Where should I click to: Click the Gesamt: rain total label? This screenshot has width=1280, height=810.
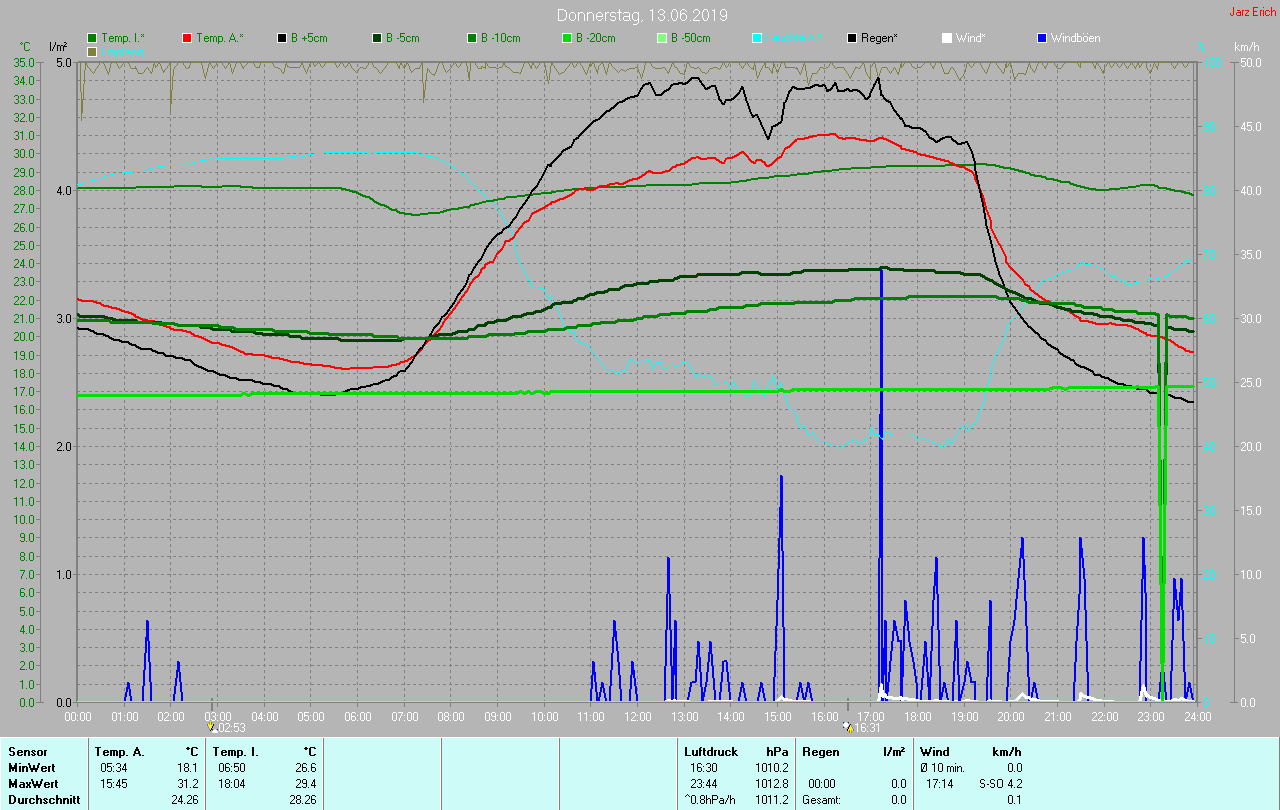[x=822, y=800]
